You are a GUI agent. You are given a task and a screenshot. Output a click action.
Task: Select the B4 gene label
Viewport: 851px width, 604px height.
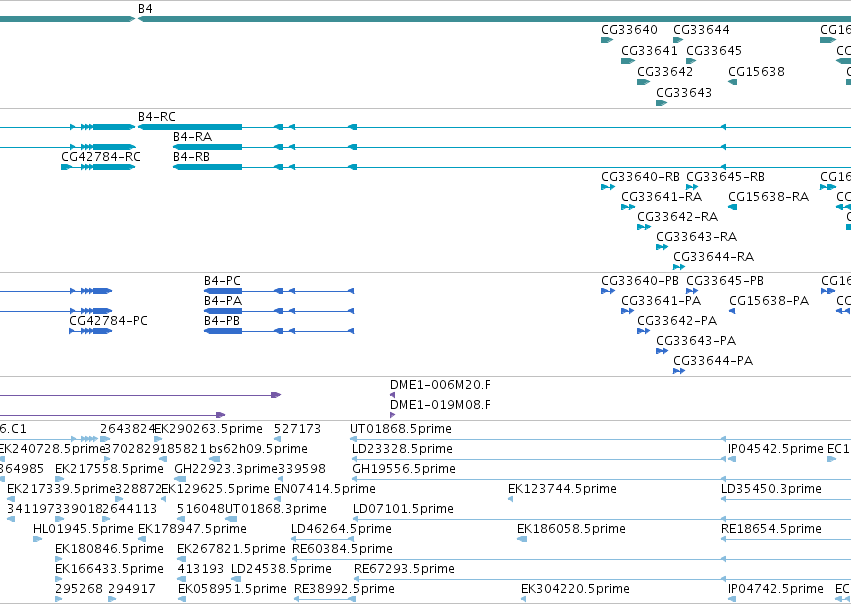click(x=145, y=9)
